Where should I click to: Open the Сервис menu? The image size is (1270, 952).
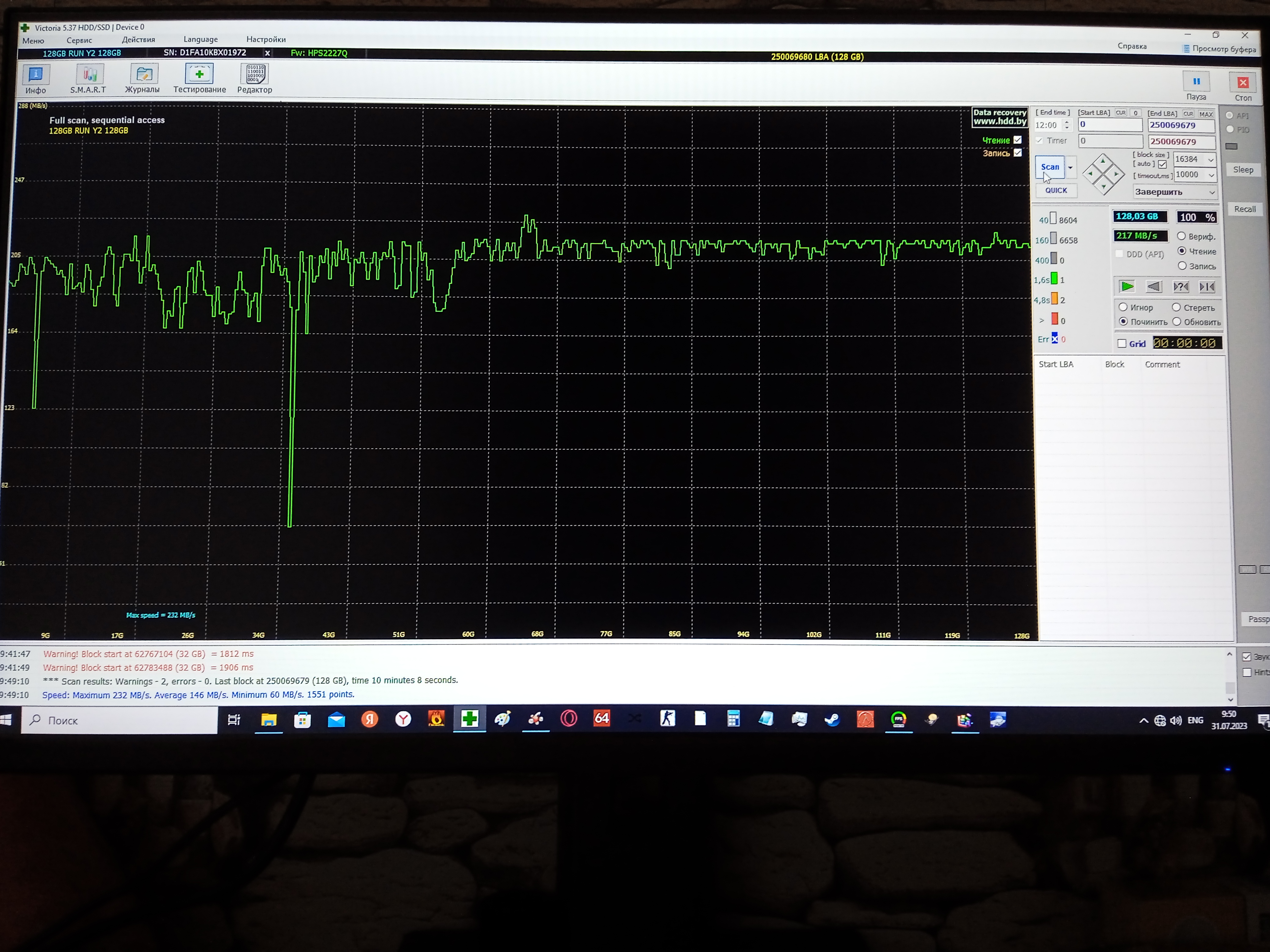[x=79, y=40]
